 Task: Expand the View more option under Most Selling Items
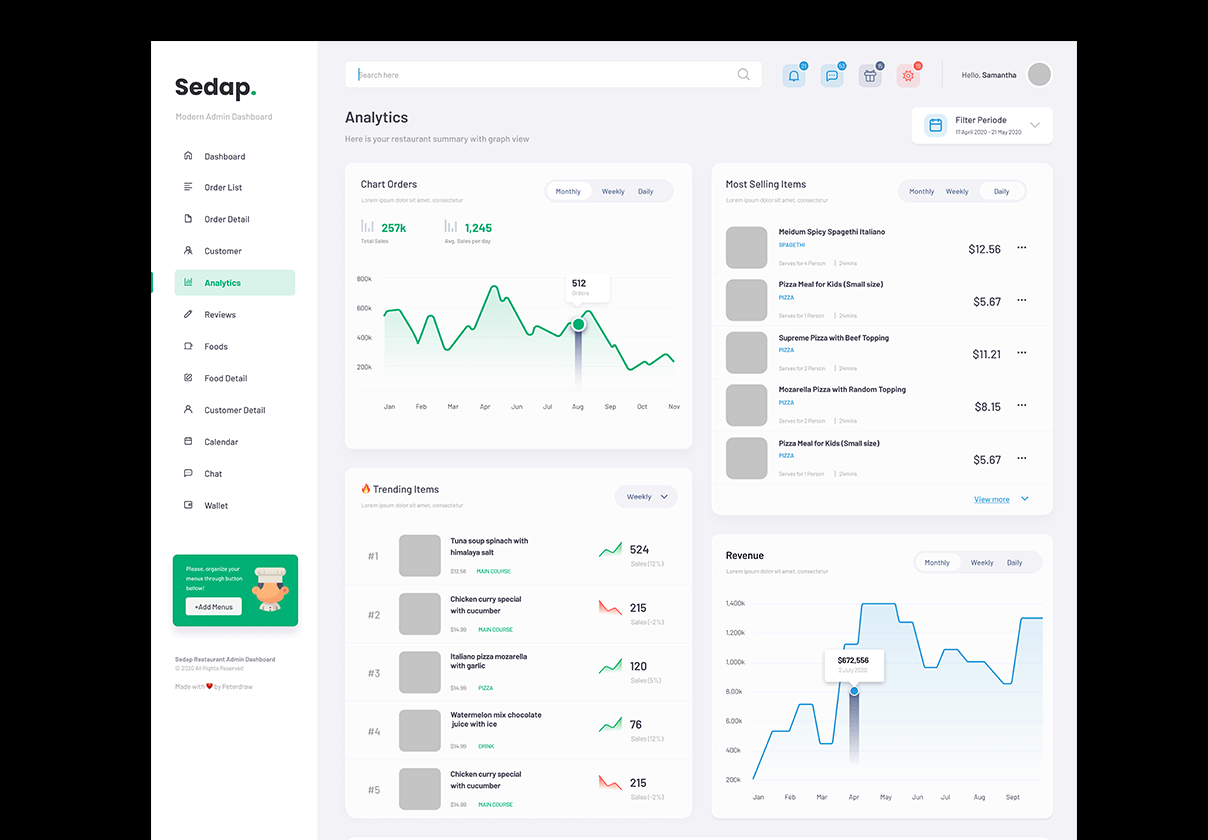[x=997, y=499]
